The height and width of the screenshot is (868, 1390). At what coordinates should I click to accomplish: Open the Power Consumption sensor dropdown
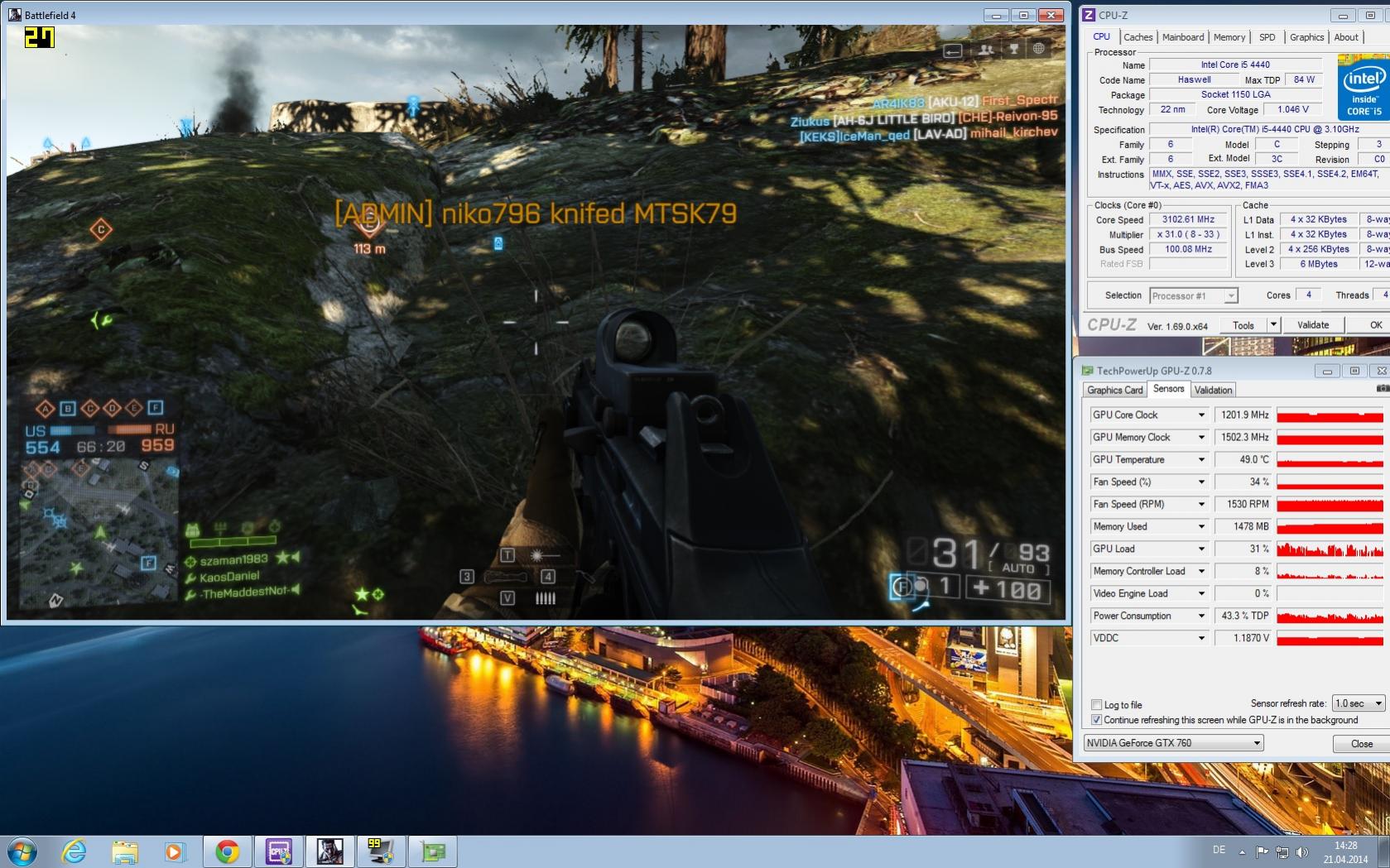click(1201, 616)
